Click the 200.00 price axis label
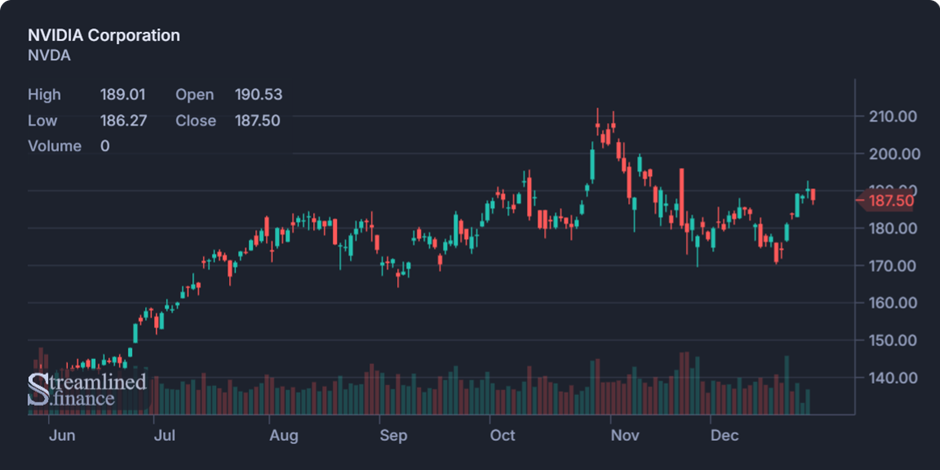This screenshot has width=940, height=470. pyautogui.click(x=894, y=153)
